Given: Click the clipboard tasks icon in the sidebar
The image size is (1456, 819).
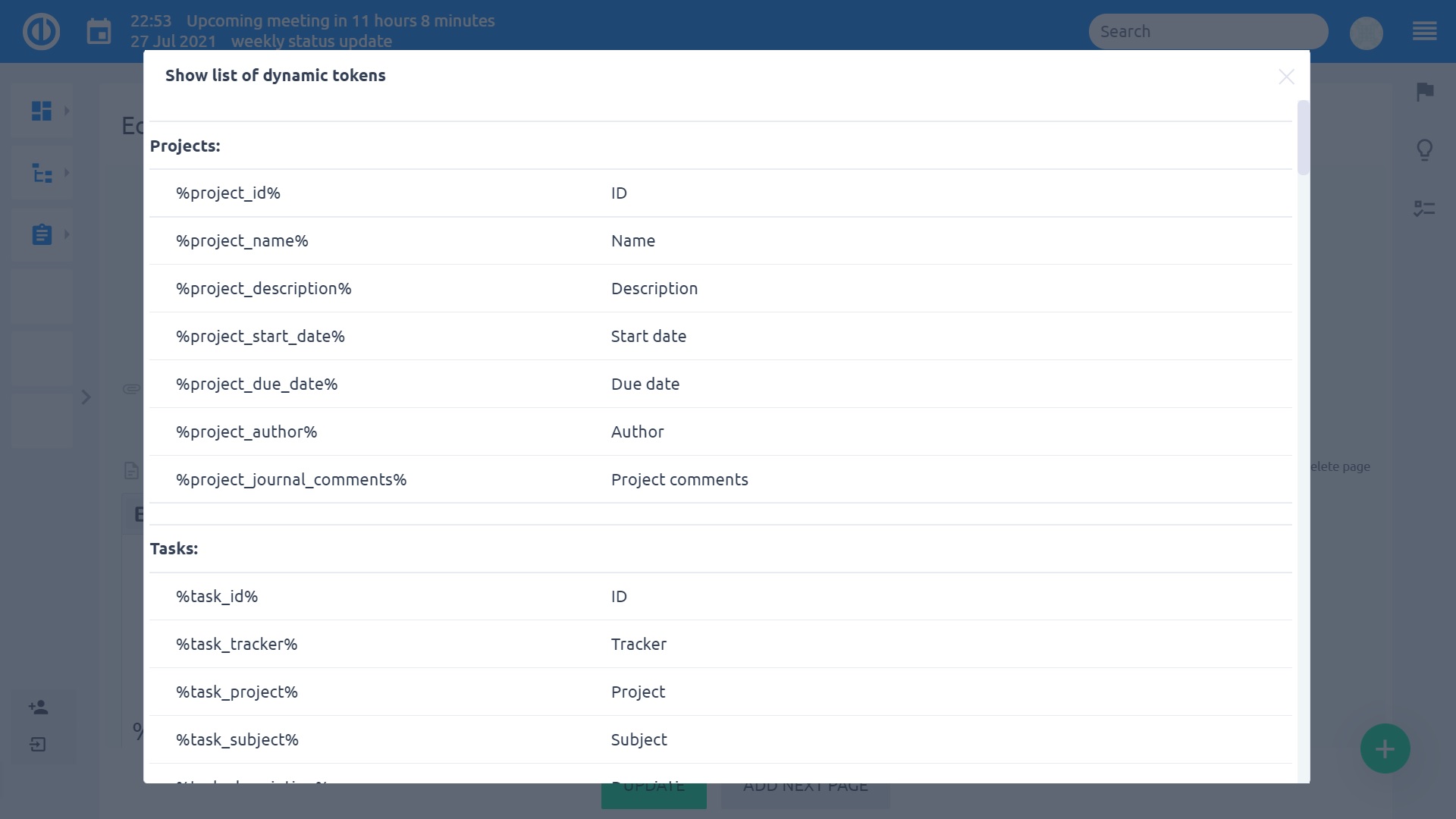Looking at the screenshot, I should coord(42,234).
